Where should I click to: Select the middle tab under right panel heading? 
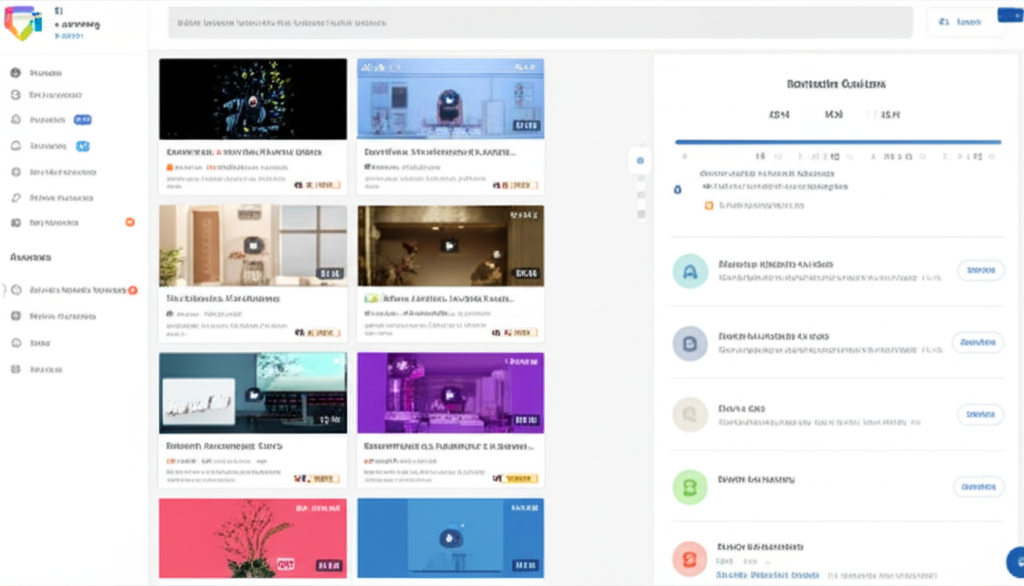833,115
